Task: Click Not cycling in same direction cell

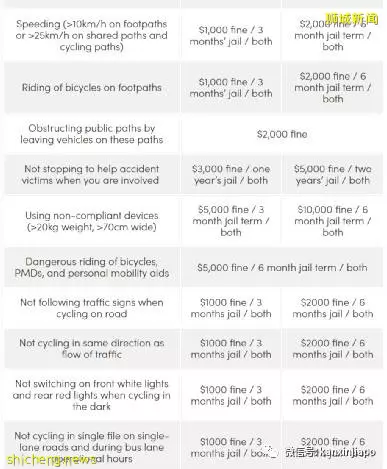Action: (92, 349)
